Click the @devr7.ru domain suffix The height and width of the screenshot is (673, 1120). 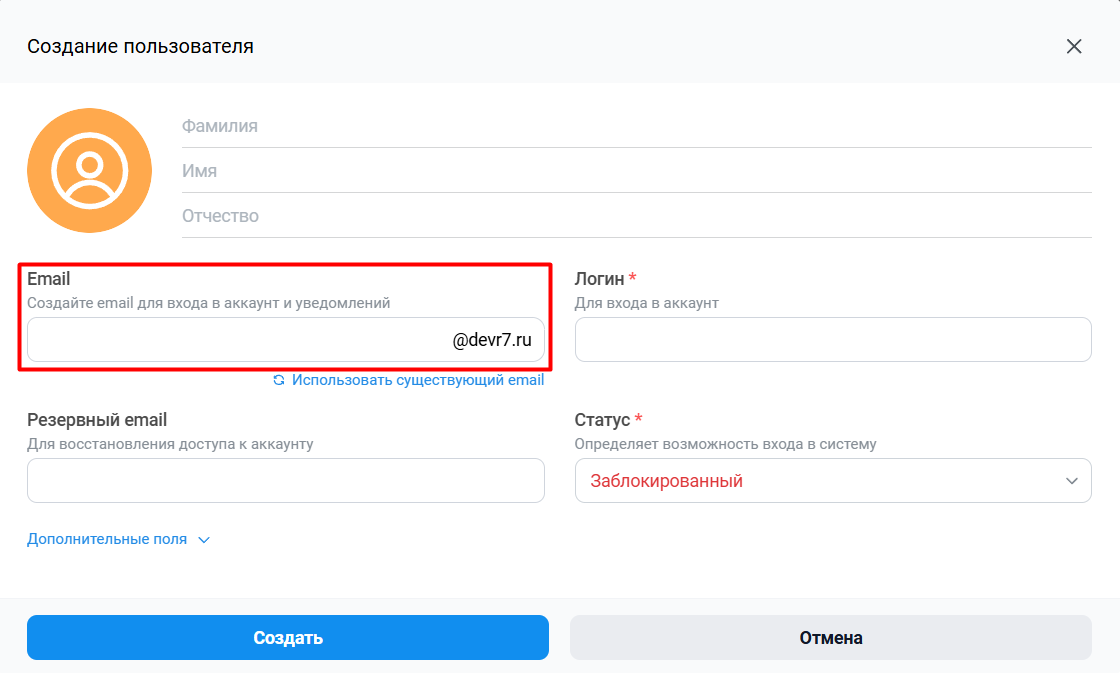click(492, 340)
